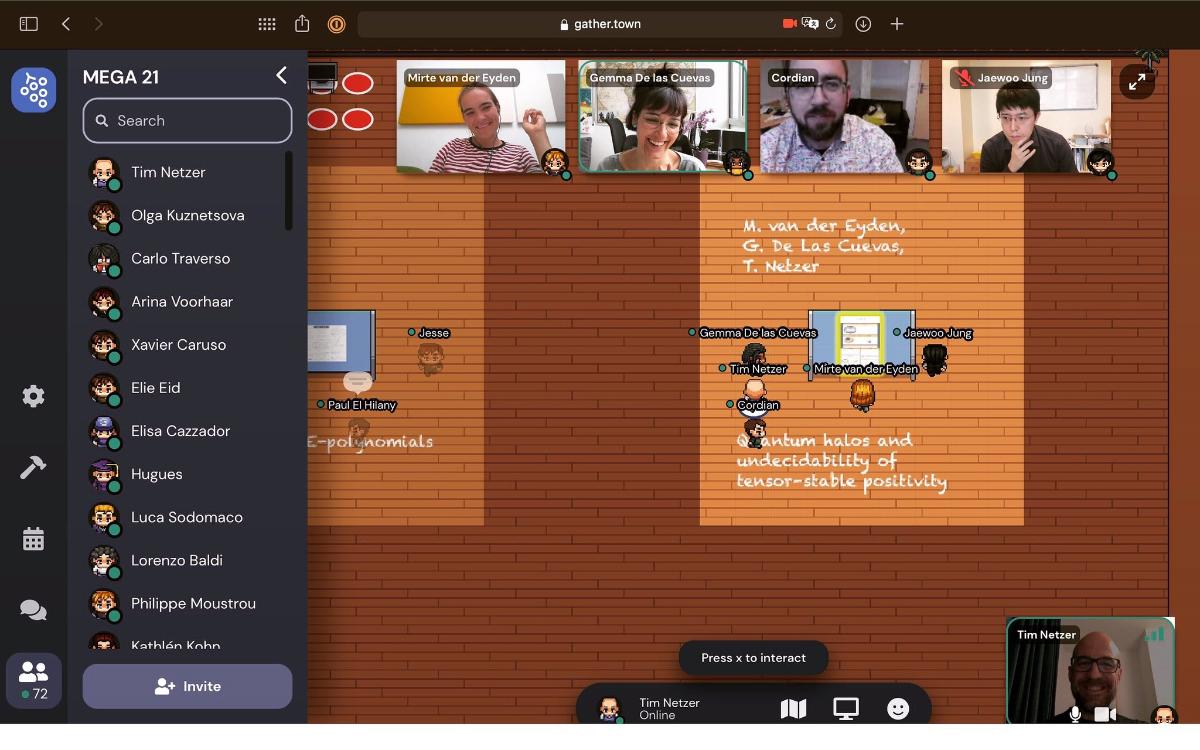Collapse the MEGA 21 side panel
This screenshot has width=1200, height=750.
281,76
